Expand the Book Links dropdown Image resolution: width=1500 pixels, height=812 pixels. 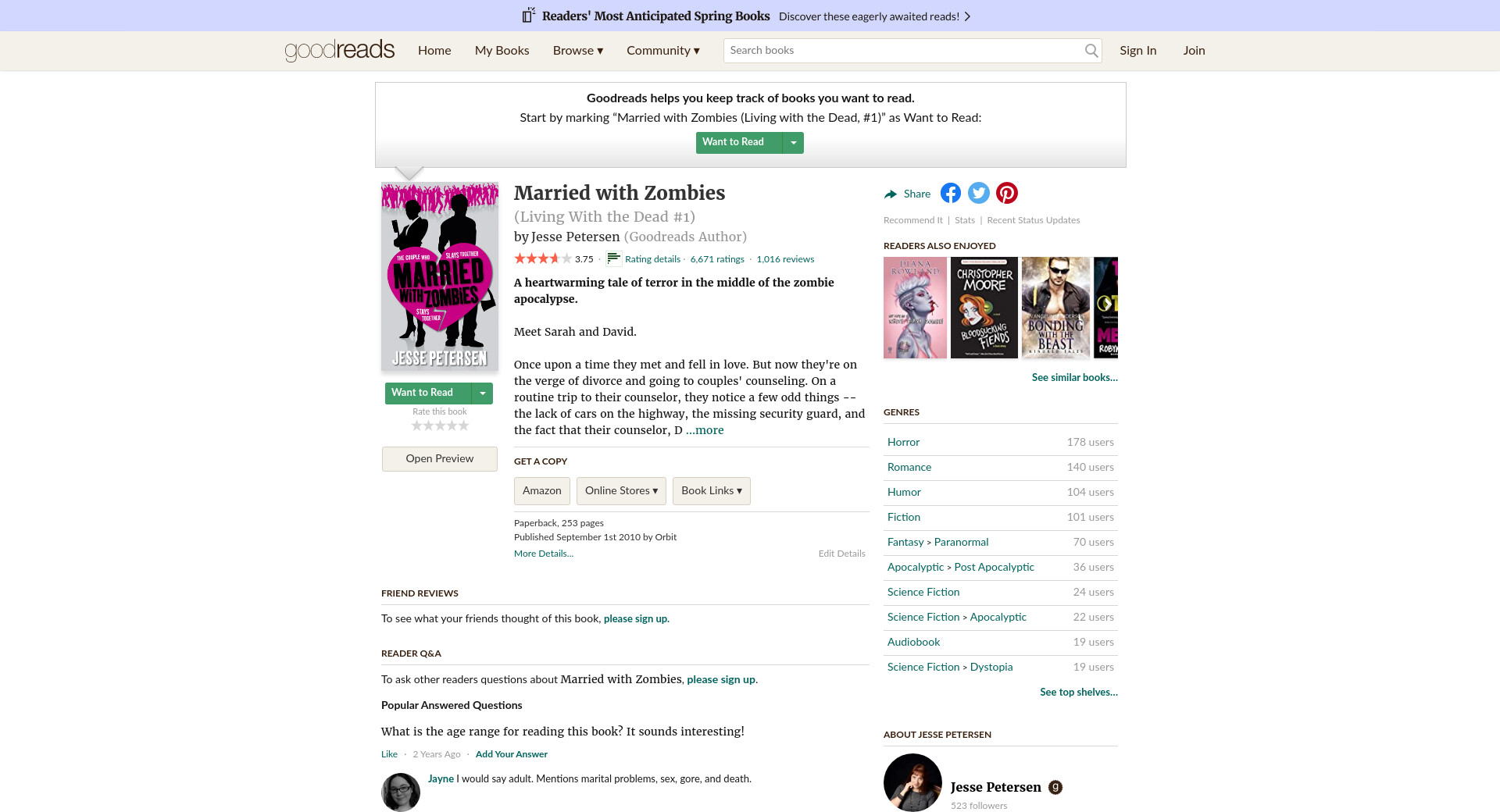[712, 491]
